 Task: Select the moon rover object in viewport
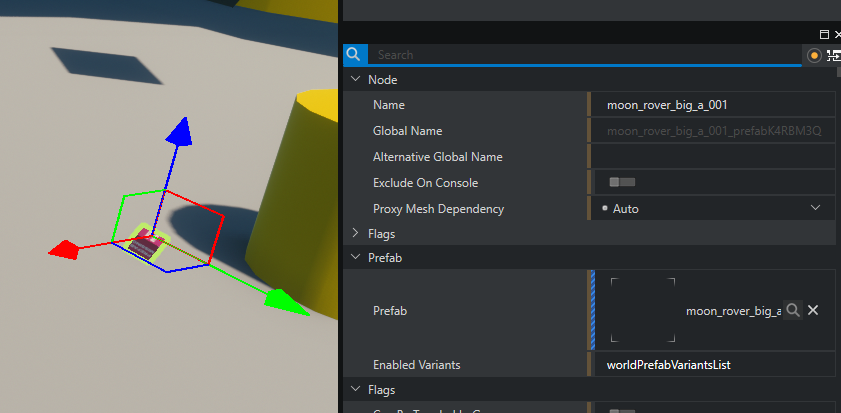pos(147,244)
